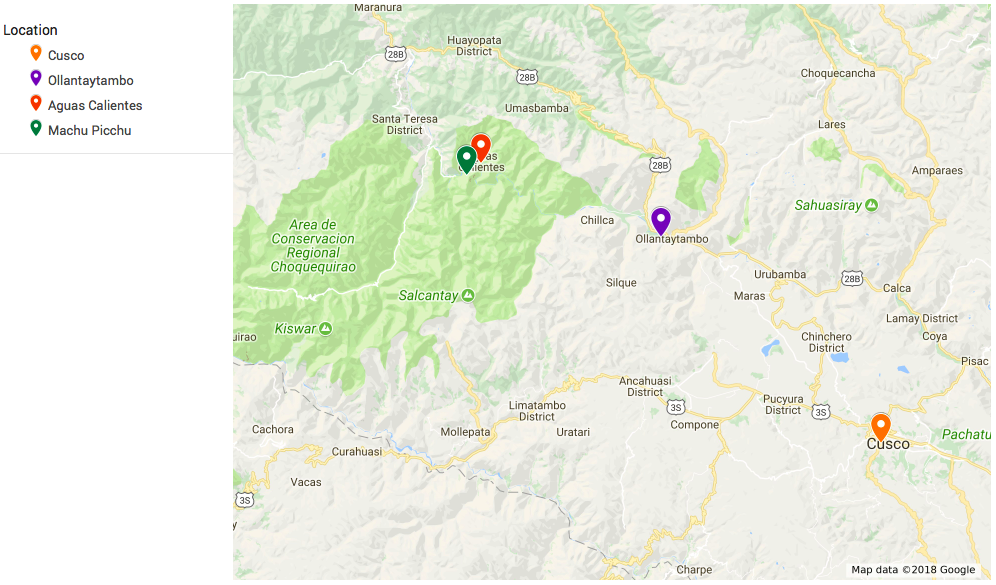Click the red Aguas Calientes map pin
This screenshot has width=996, height=585.
(x=481, y=147)
